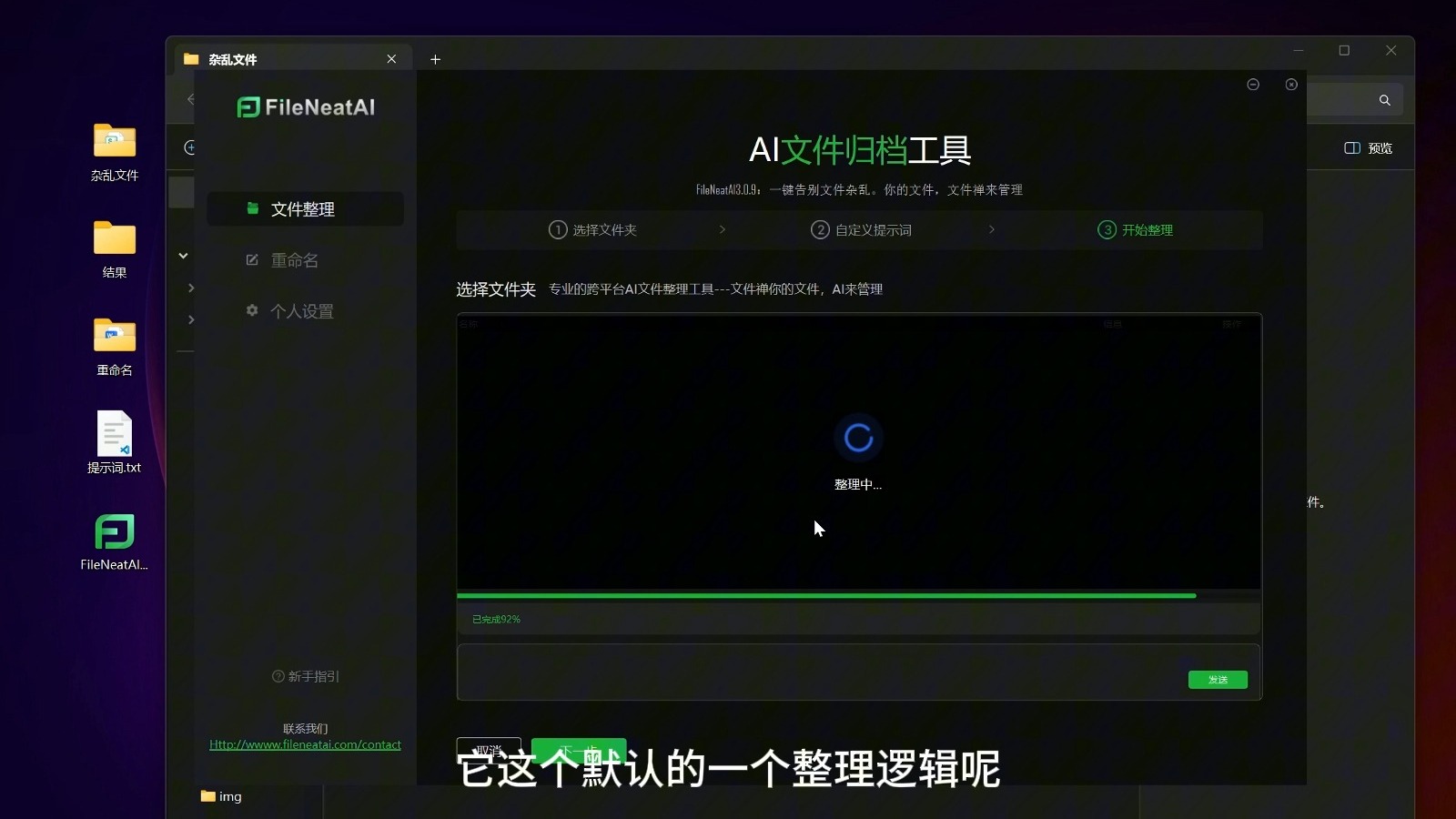
Task: Click the 已完成92% status text
Action: click(496, 620)
